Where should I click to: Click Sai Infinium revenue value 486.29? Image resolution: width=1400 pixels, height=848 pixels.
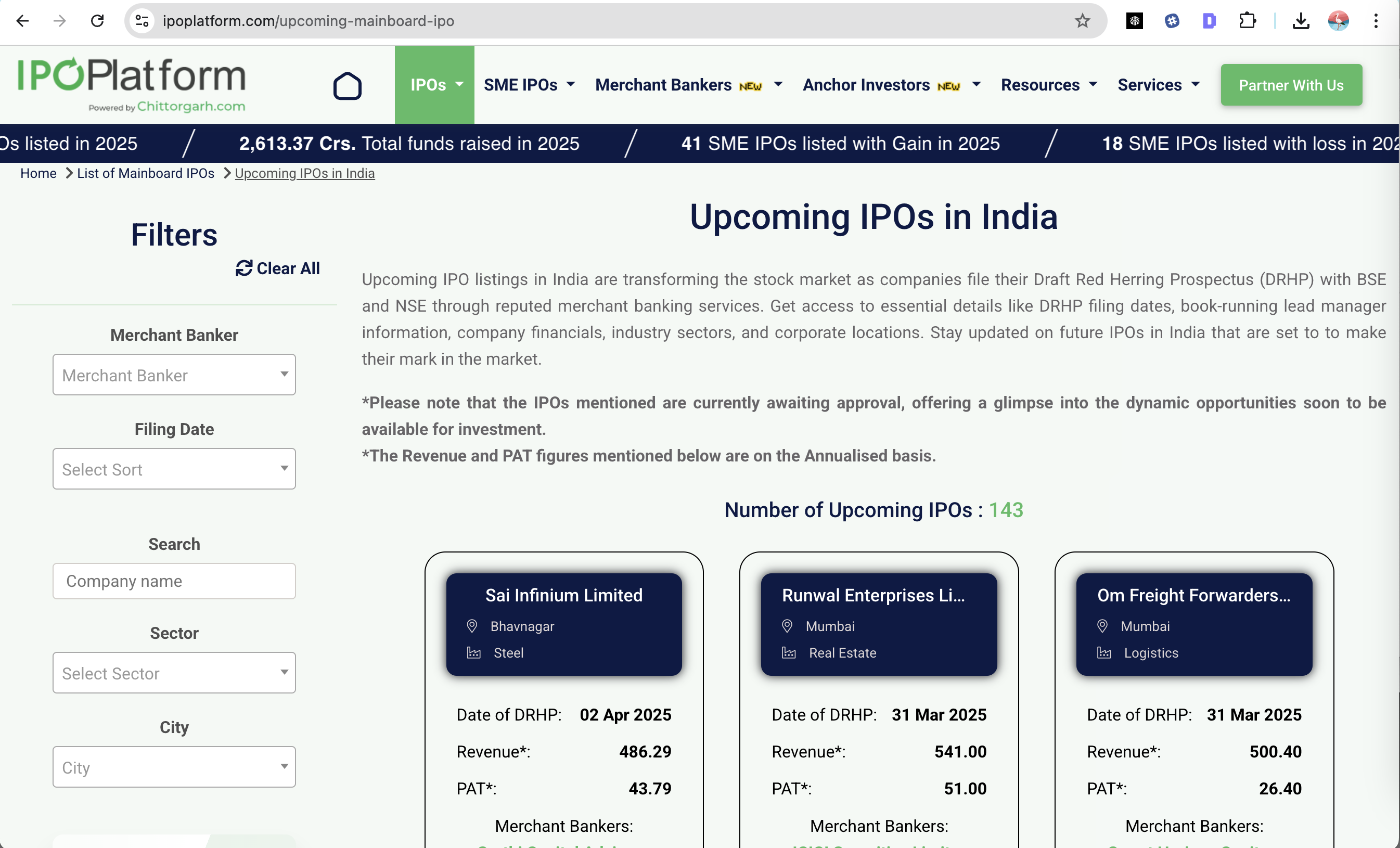coord(646,751)
